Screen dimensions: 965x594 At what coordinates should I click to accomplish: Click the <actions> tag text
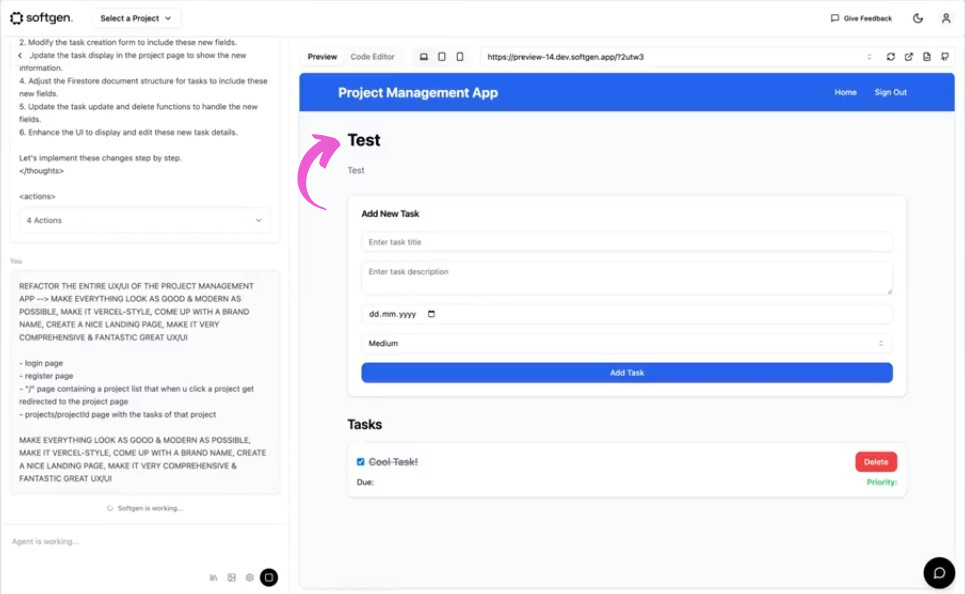(x=37, y=196)
